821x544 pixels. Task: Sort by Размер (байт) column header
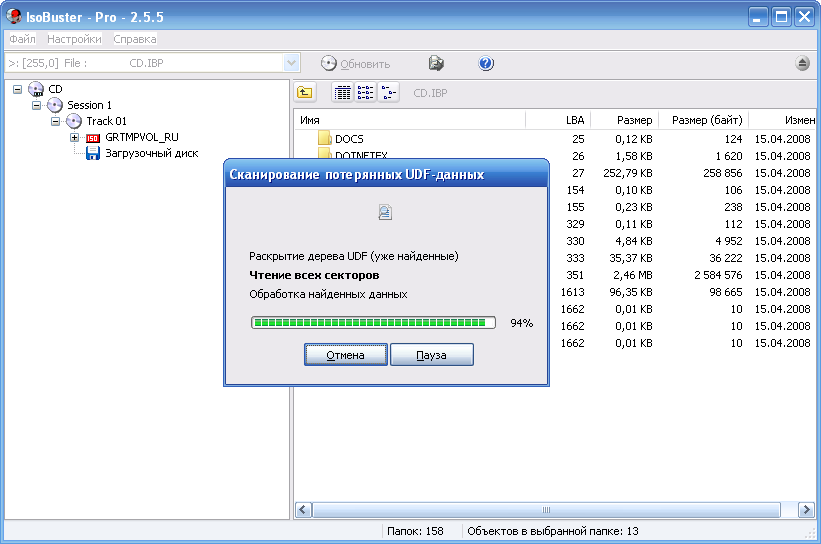[x=704, y=120]
